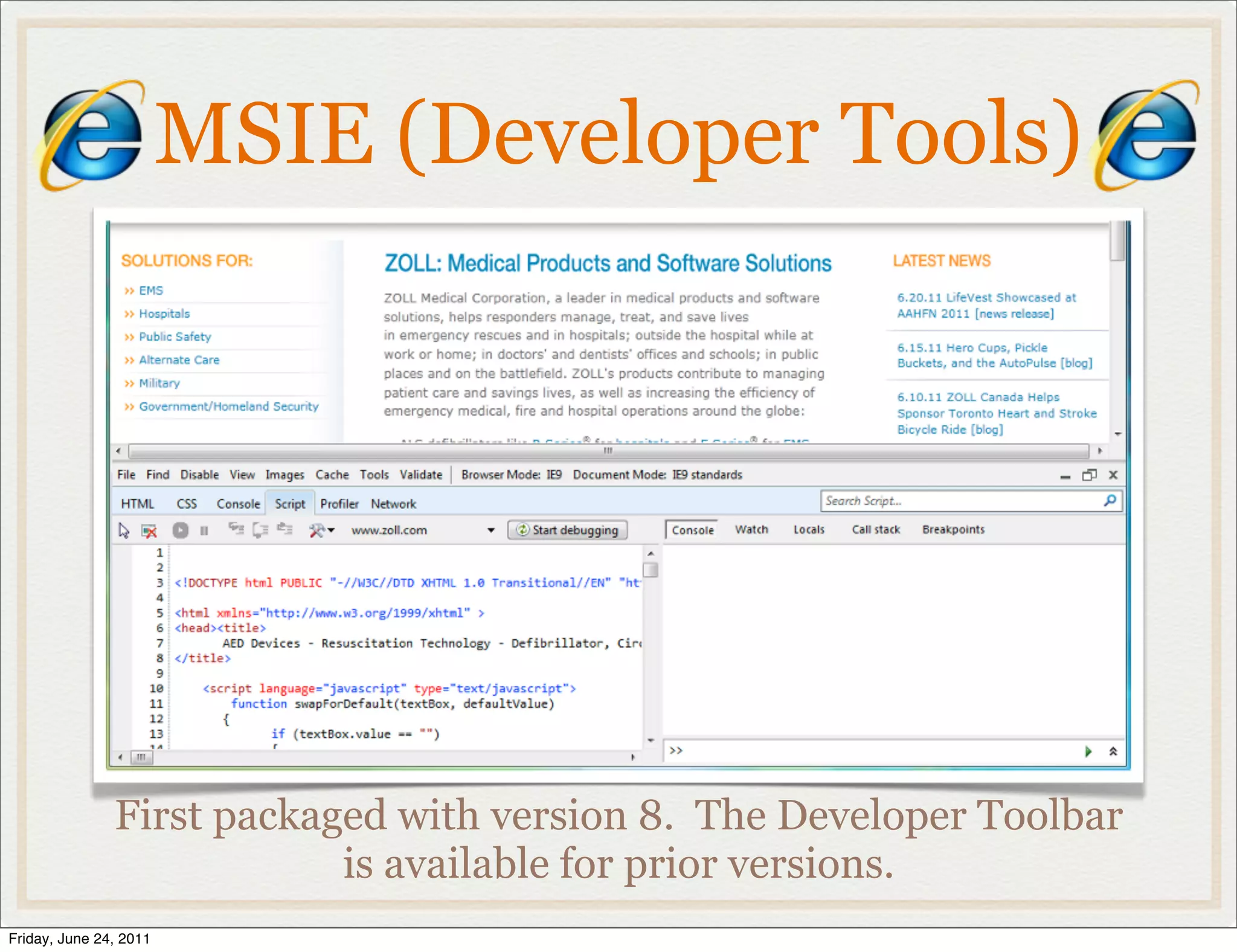Click the script pane vertical scrollbar thumb
The width and height of the screenshot is (1237, 952).
(x=651, y=570)
